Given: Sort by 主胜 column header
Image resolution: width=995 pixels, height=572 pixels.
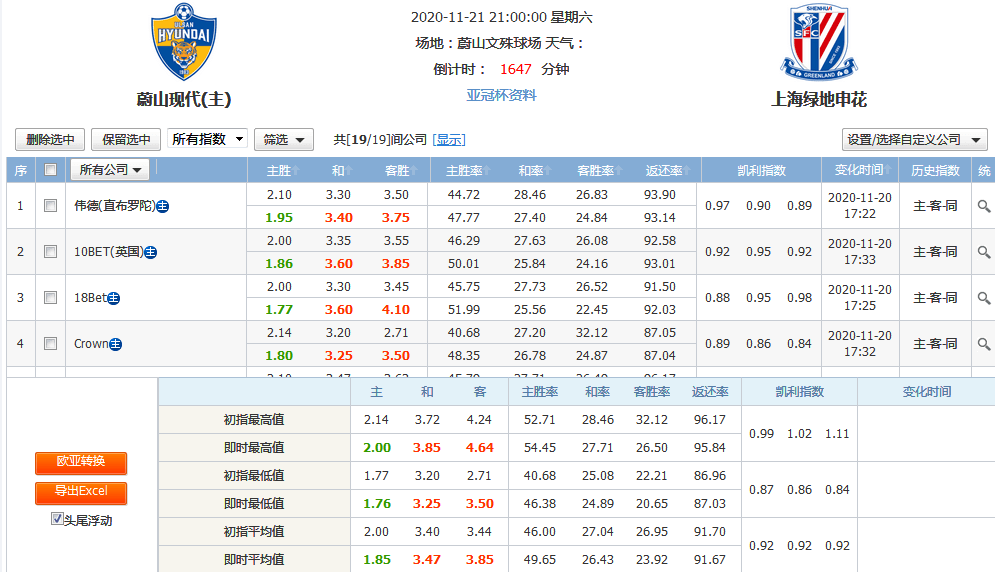Looking at the screenshot, I should pos(283,170).
